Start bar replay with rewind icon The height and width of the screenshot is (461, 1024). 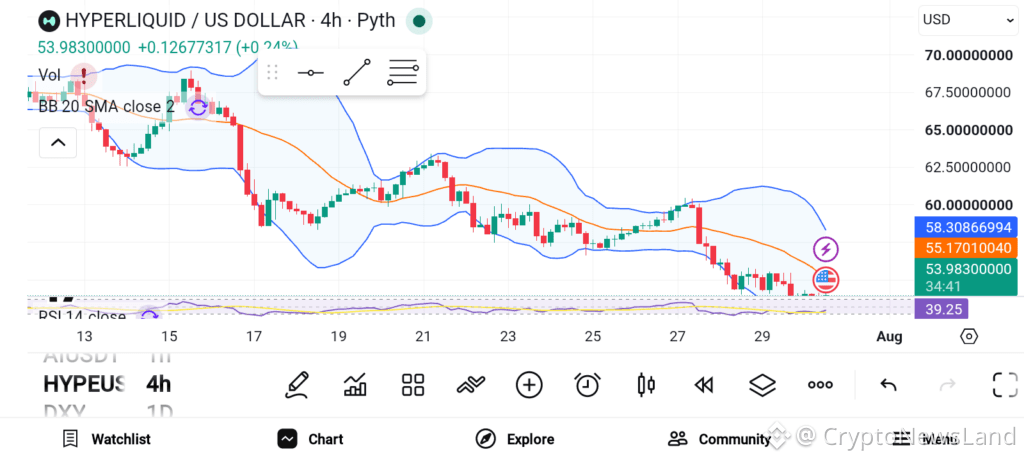(x=703, y=385)
